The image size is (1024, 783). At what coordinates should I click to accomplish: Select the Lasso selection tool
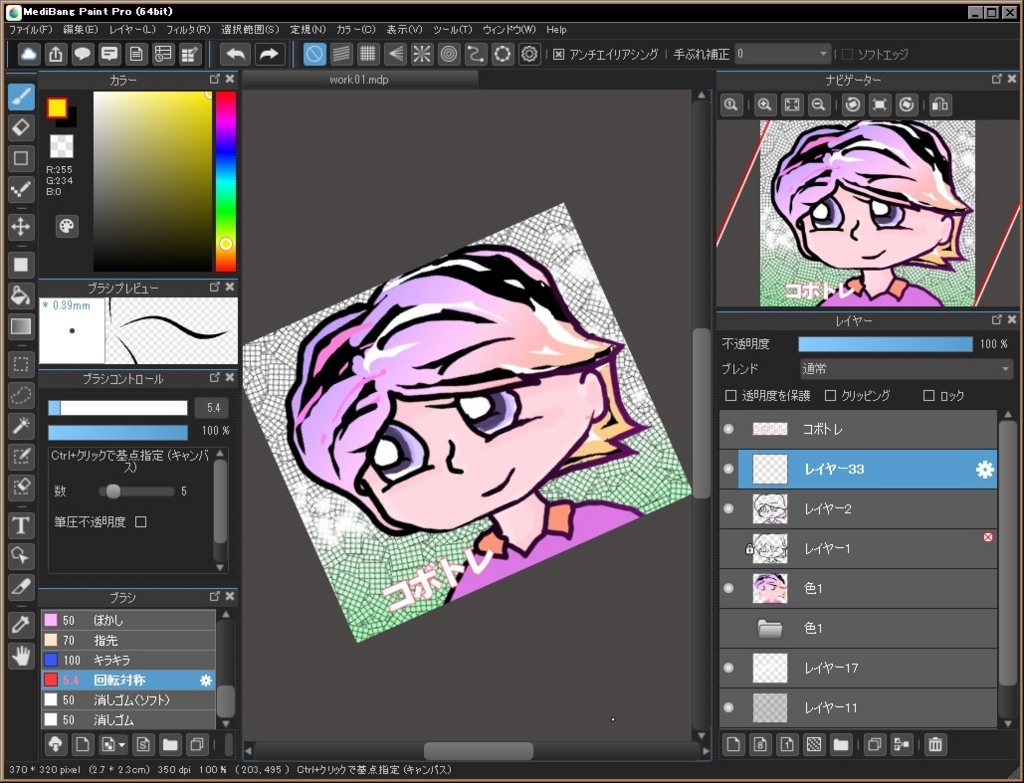click(21, 395)
